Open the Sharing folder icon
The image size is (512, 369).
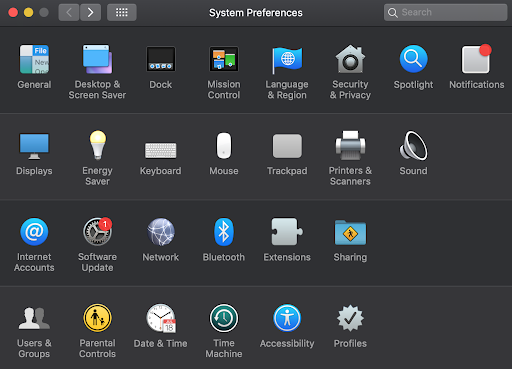pyautogui.click(x=350, y=232)
